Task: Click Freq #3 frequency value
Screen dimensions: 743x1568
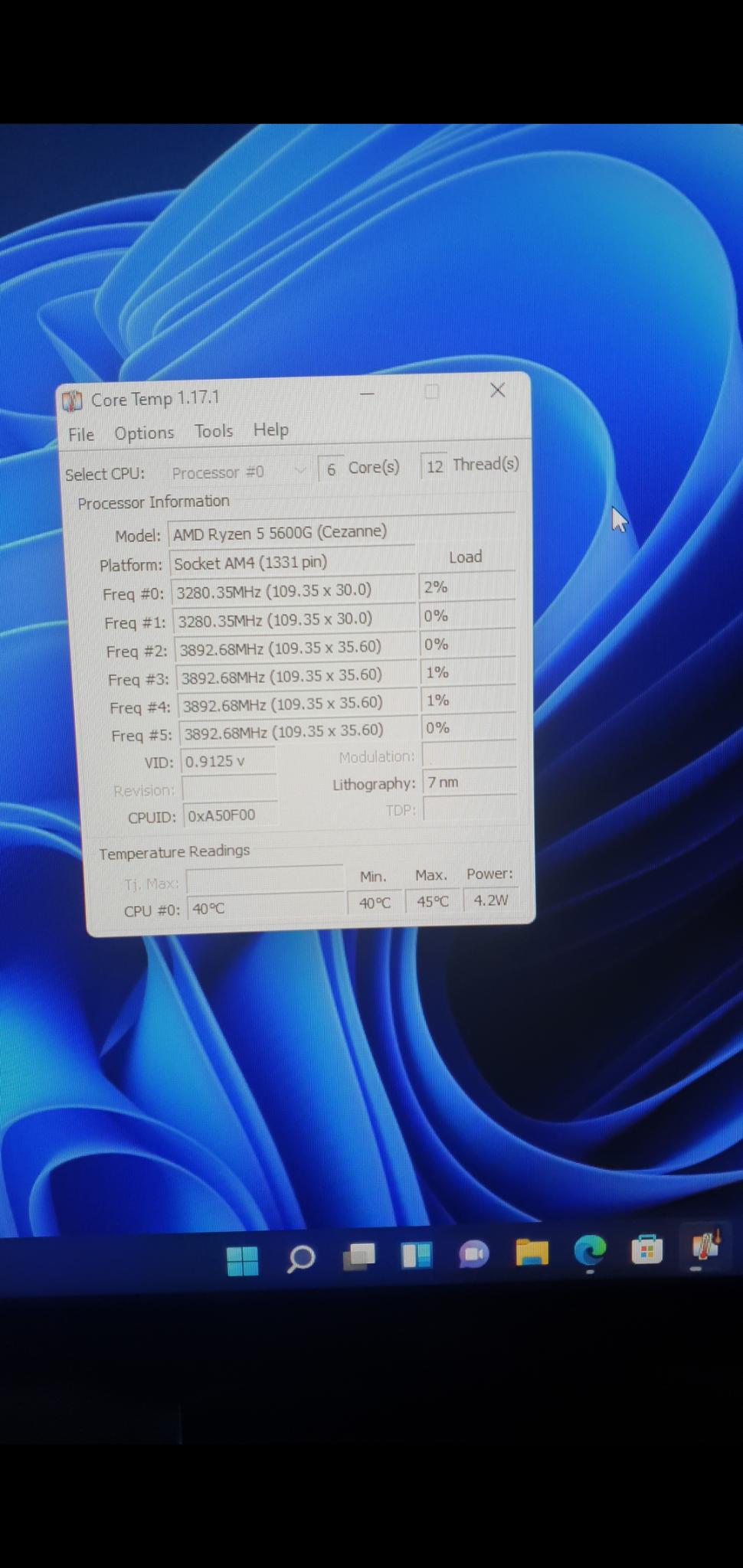Action: click(298, 676)
